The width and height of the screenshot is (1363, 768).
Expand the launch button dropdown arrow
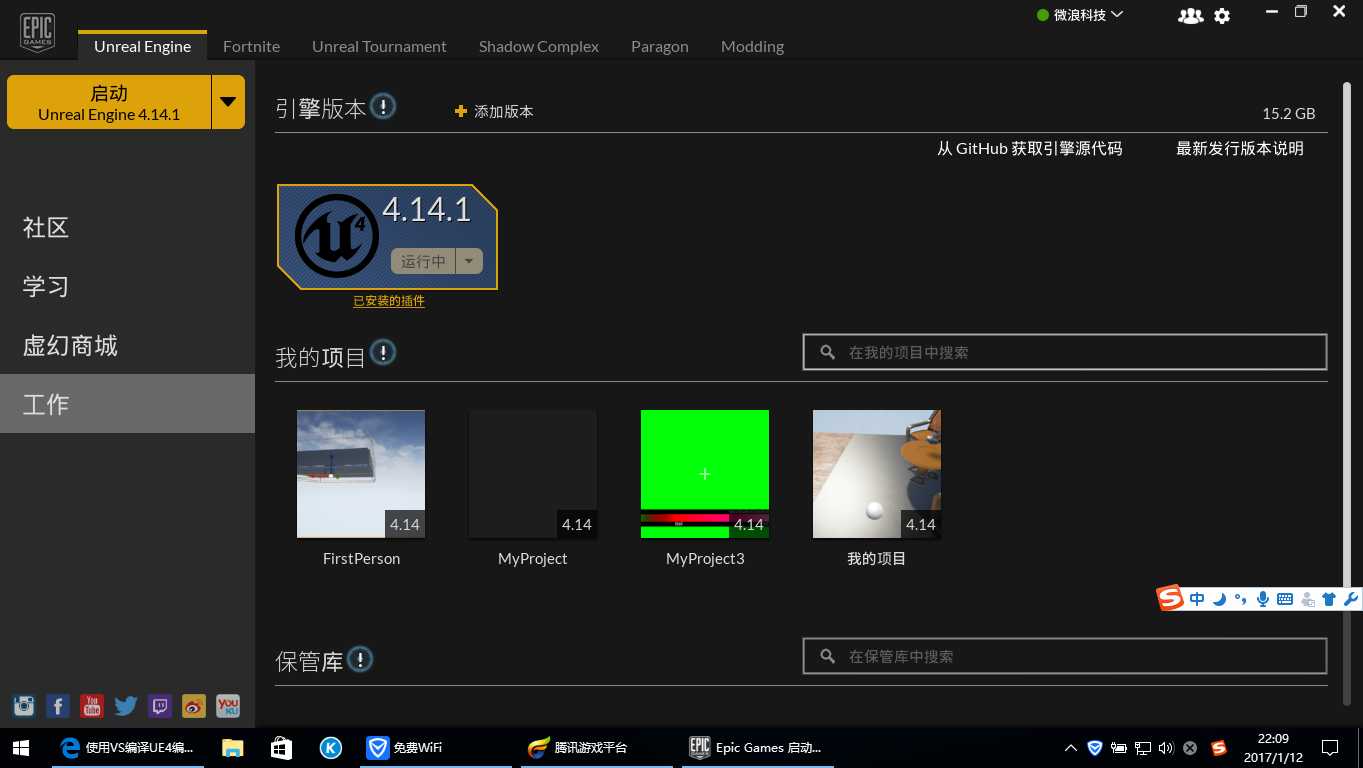(228, 102)
